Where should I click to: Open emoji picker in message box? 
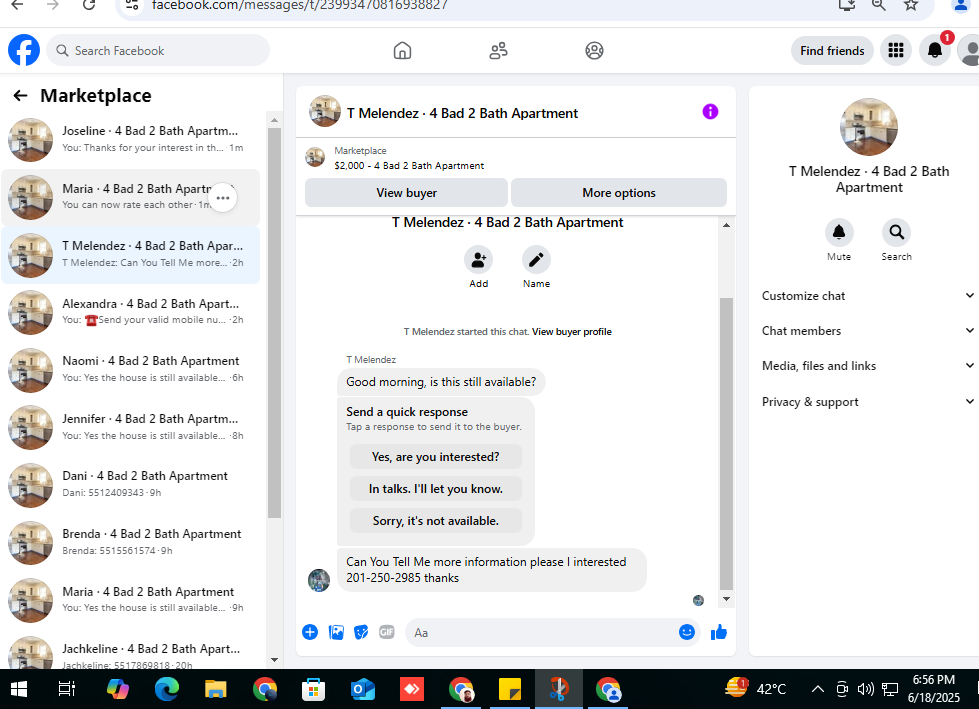click(686, 632)
